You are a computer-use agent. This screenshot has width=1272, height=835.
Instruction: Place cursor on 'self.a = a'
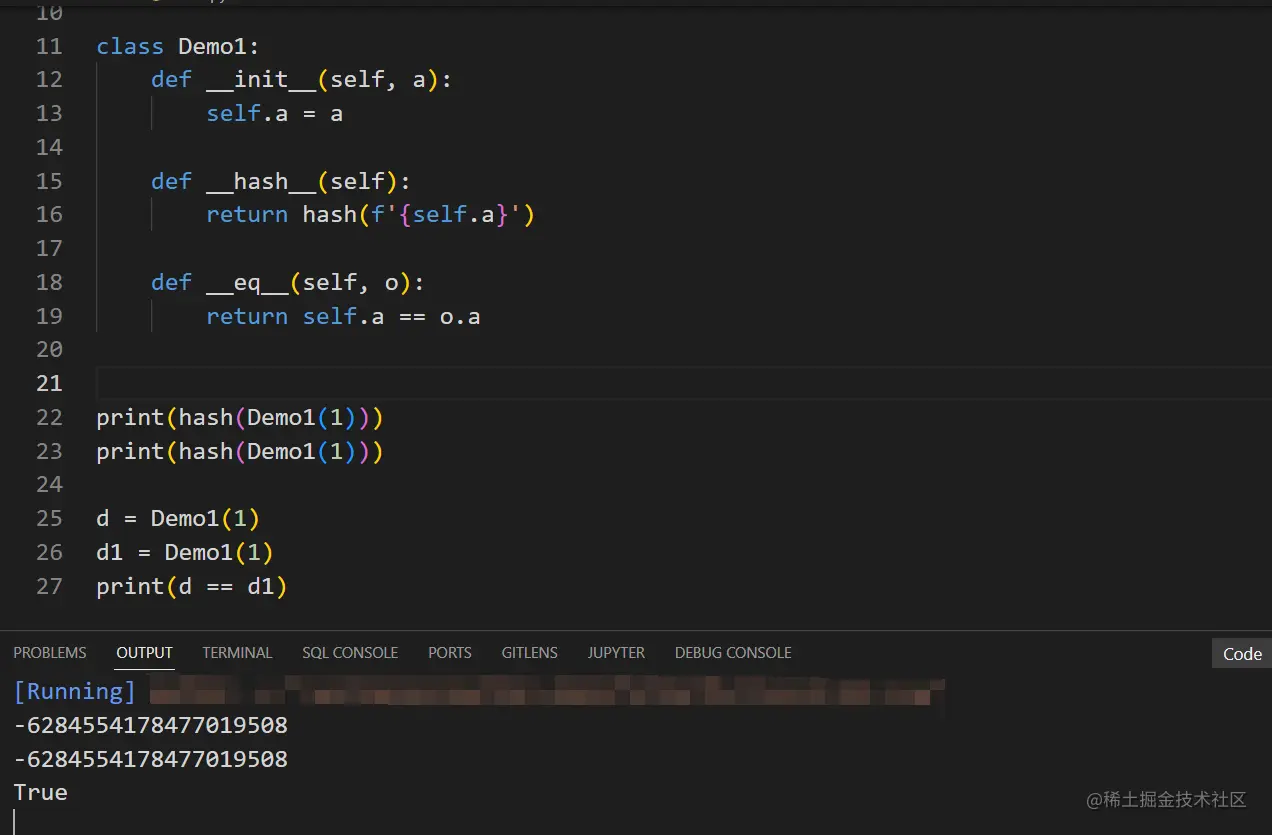[275, 114]
